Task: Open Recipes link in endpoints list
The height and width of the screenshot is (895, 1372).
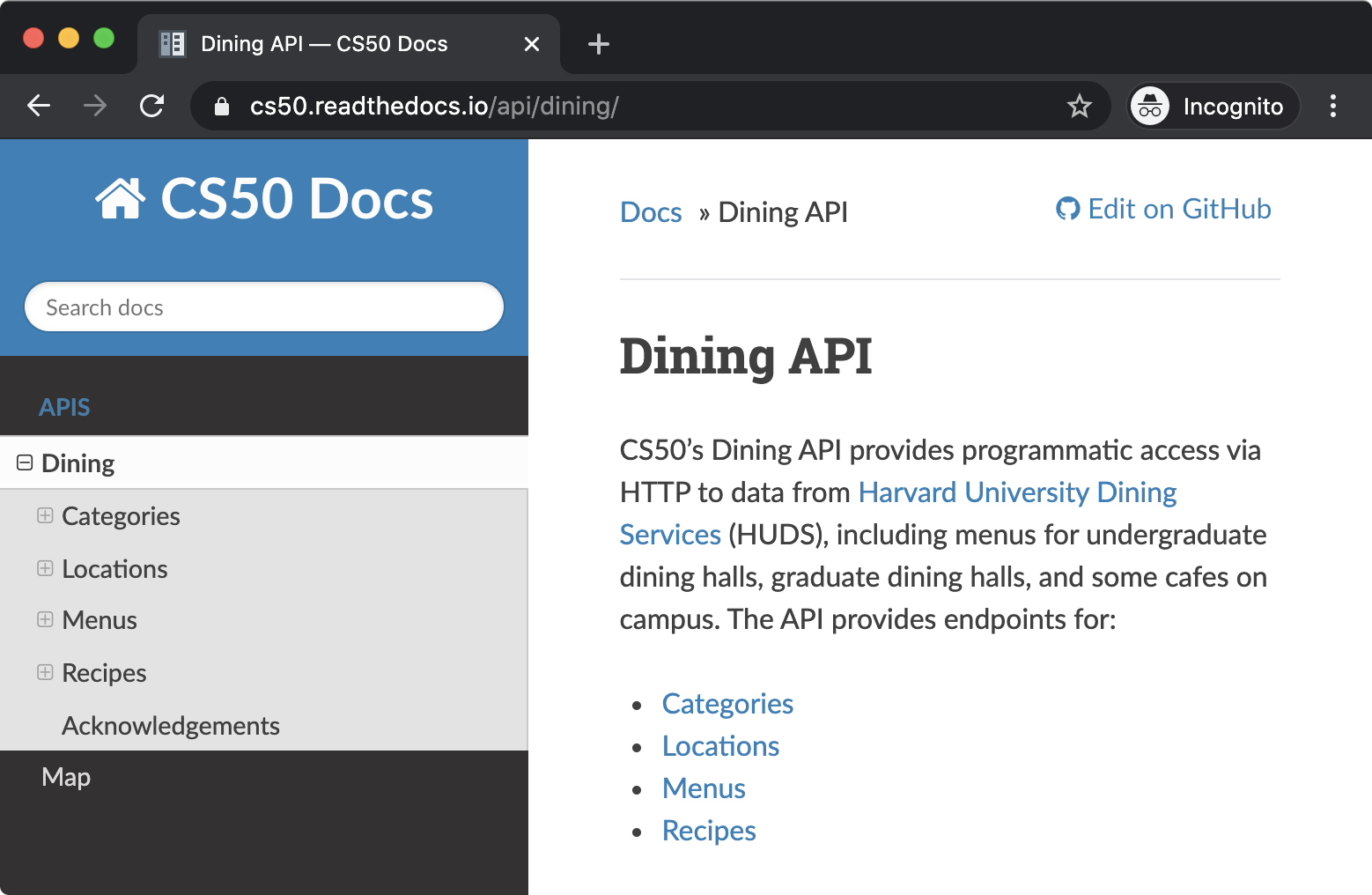Action: click(x=709, y=831)
